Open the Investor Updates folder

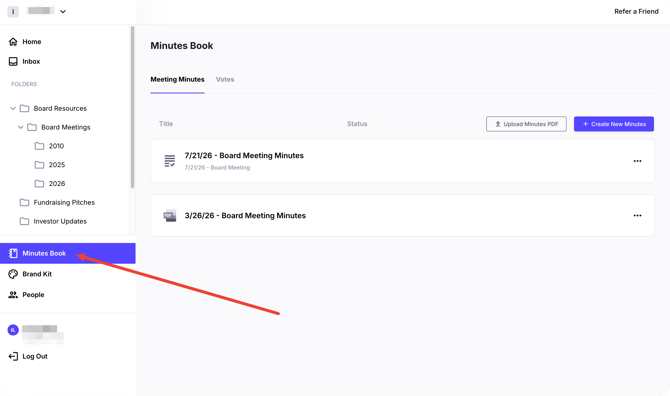(60, 221)
